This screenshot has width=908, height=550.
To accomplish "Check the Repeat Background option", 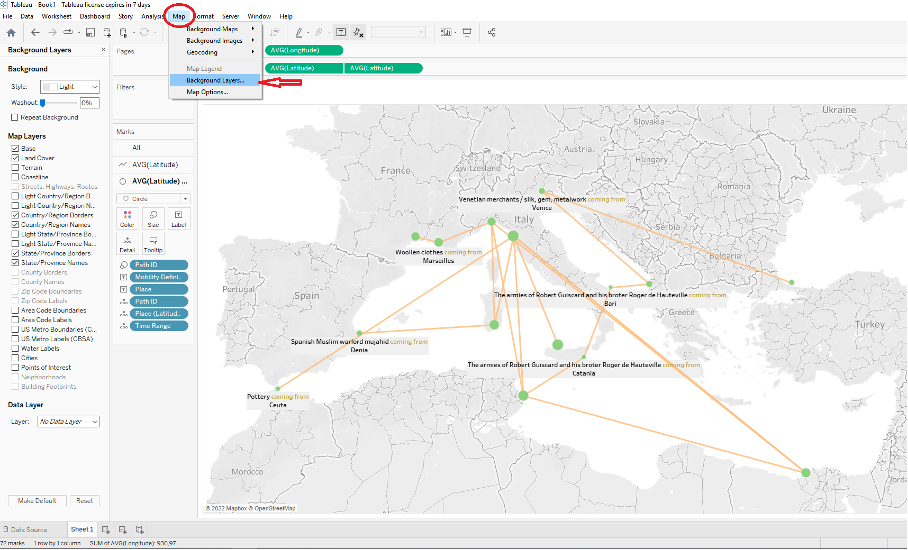I will tap(15, 118).
